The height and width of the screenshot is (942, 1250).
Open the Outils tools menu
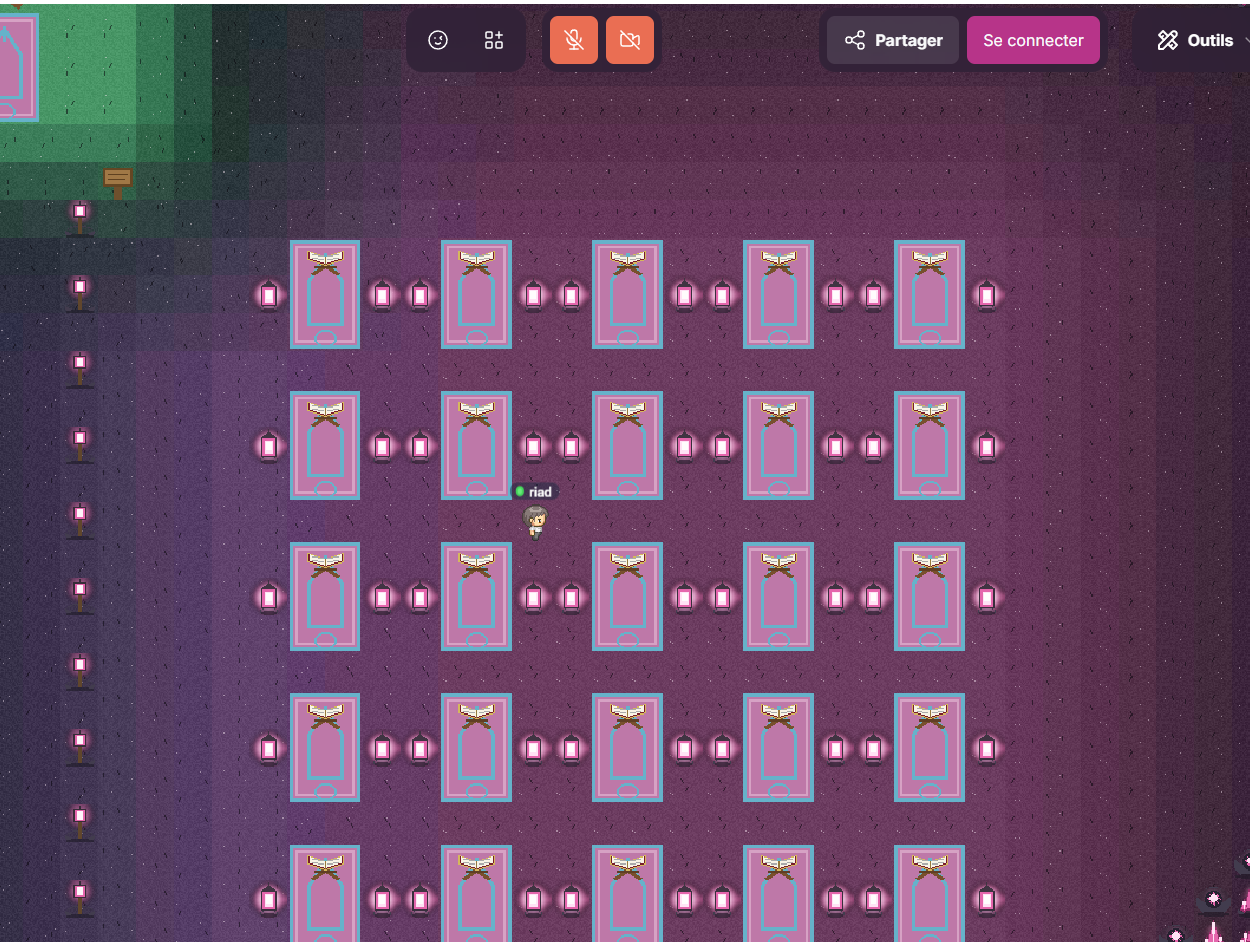point(1197,40)
